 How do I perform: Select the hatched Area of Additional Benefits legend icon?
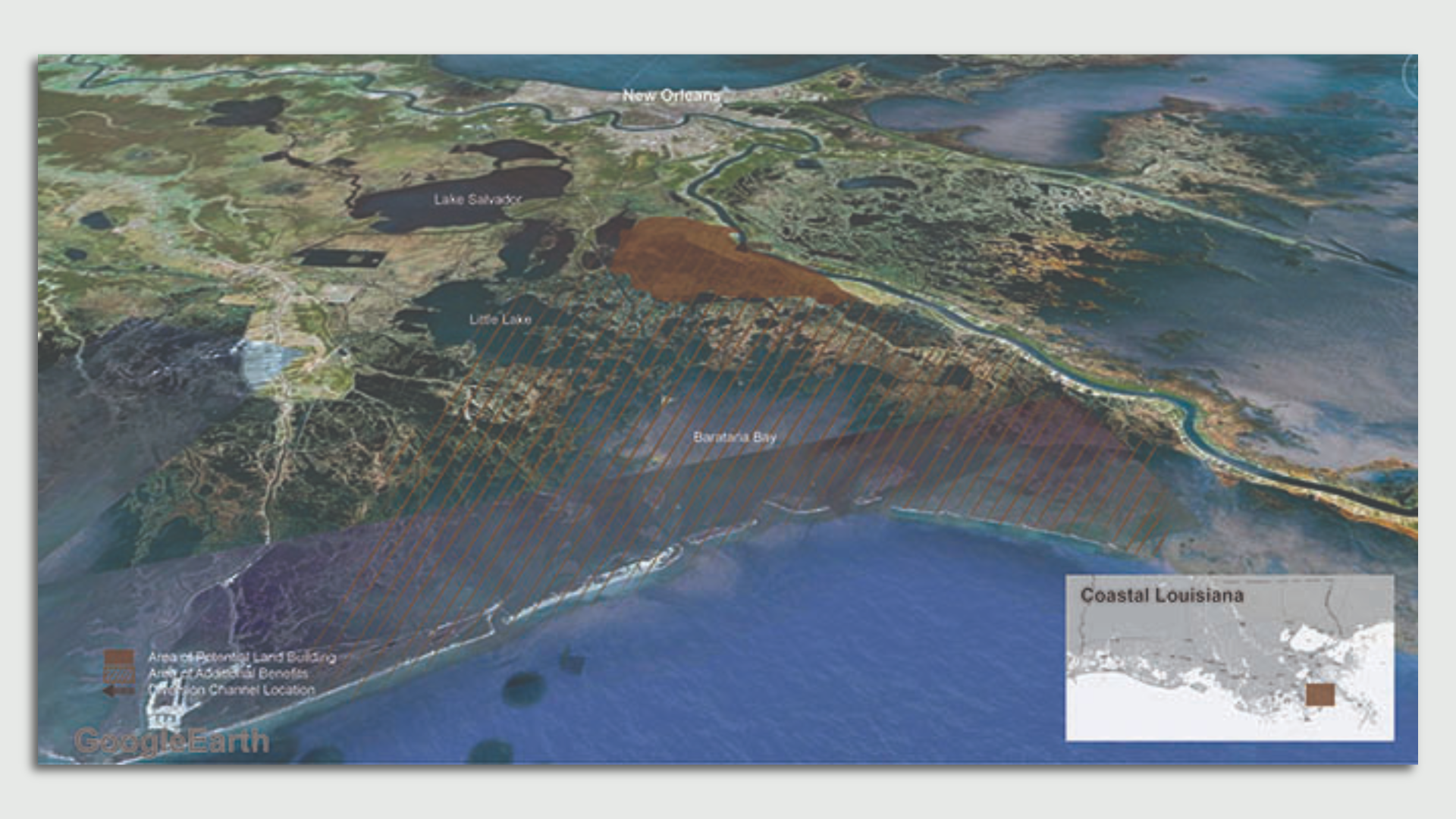118,675
